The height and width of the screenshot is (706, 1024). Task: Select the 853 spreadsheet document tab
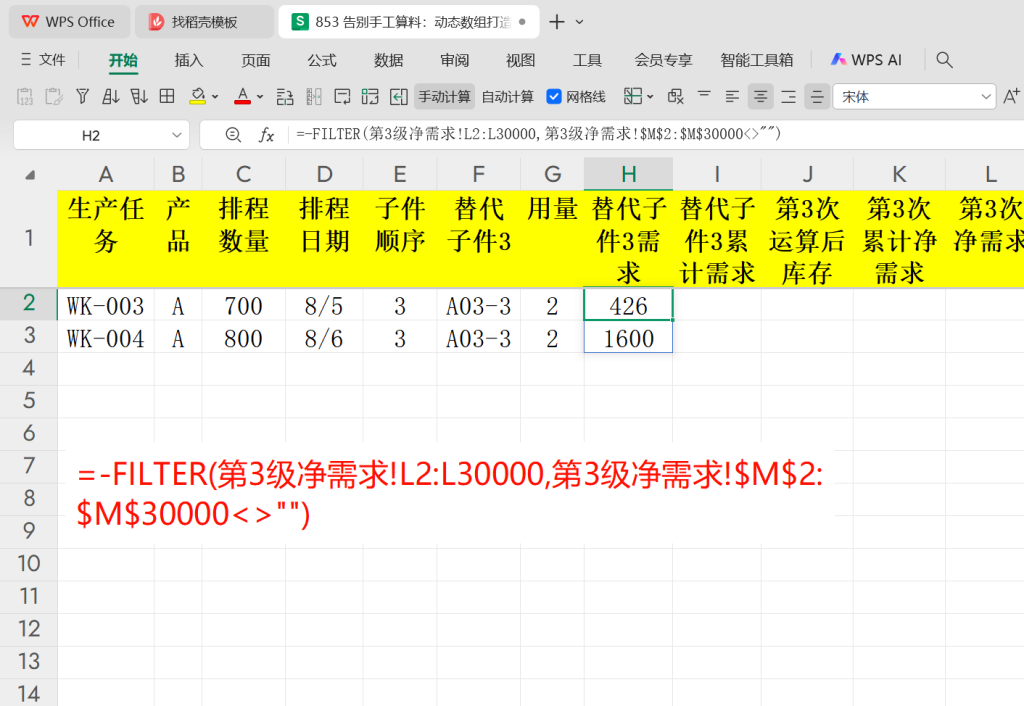(x=409, y=22)
